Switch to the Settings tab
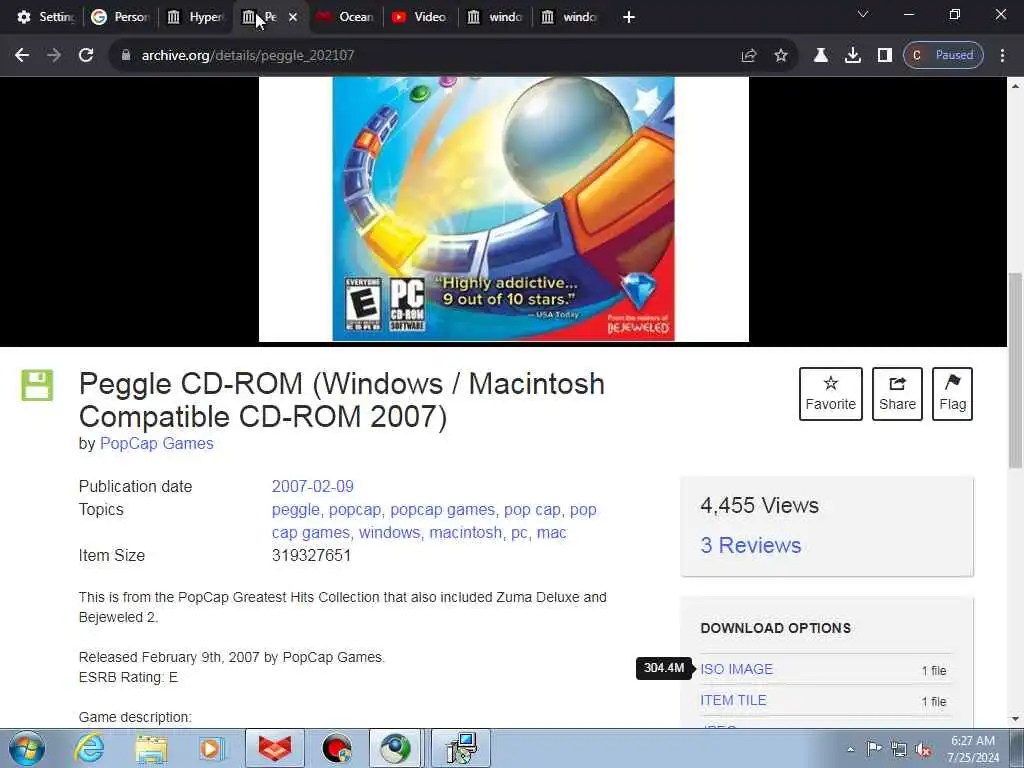Viewport: 1024px width, 768px height. click(x=46, y=17)
